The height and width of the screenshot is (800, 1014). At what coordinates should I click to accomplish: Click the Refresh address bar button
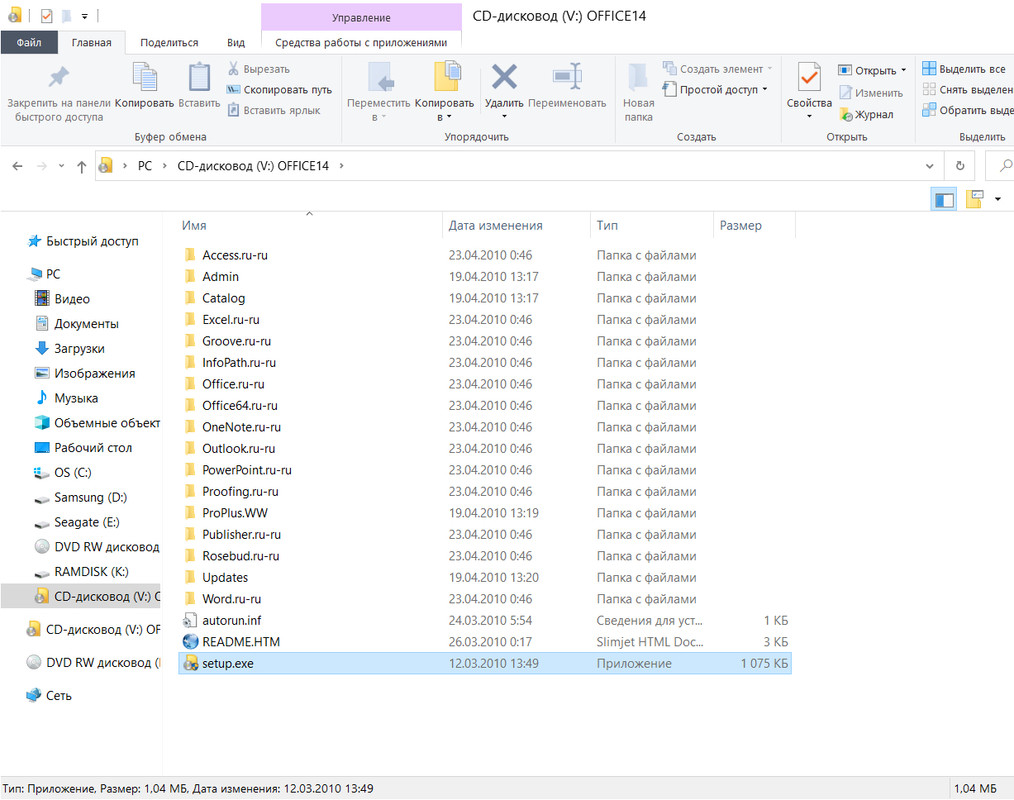pos(960,166)
